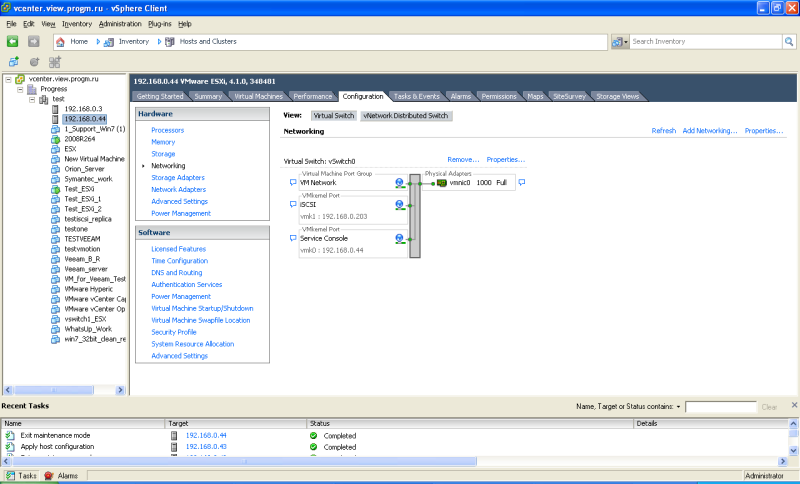
Task: Click the host icon next to 192.168.0.3
Action: (x=56, y=109)
